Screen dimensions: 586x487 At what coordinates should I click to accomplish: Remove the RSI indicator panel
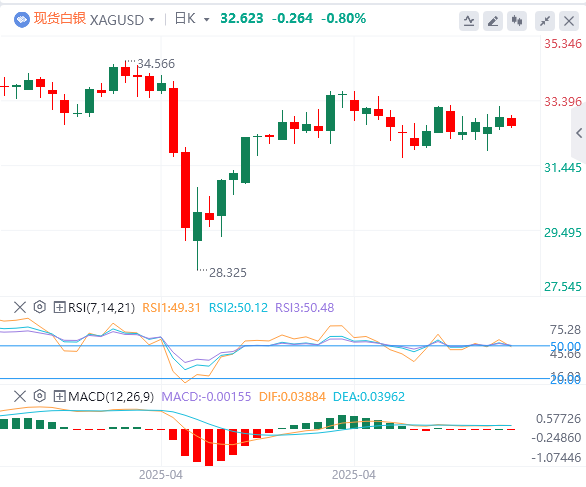19,308
